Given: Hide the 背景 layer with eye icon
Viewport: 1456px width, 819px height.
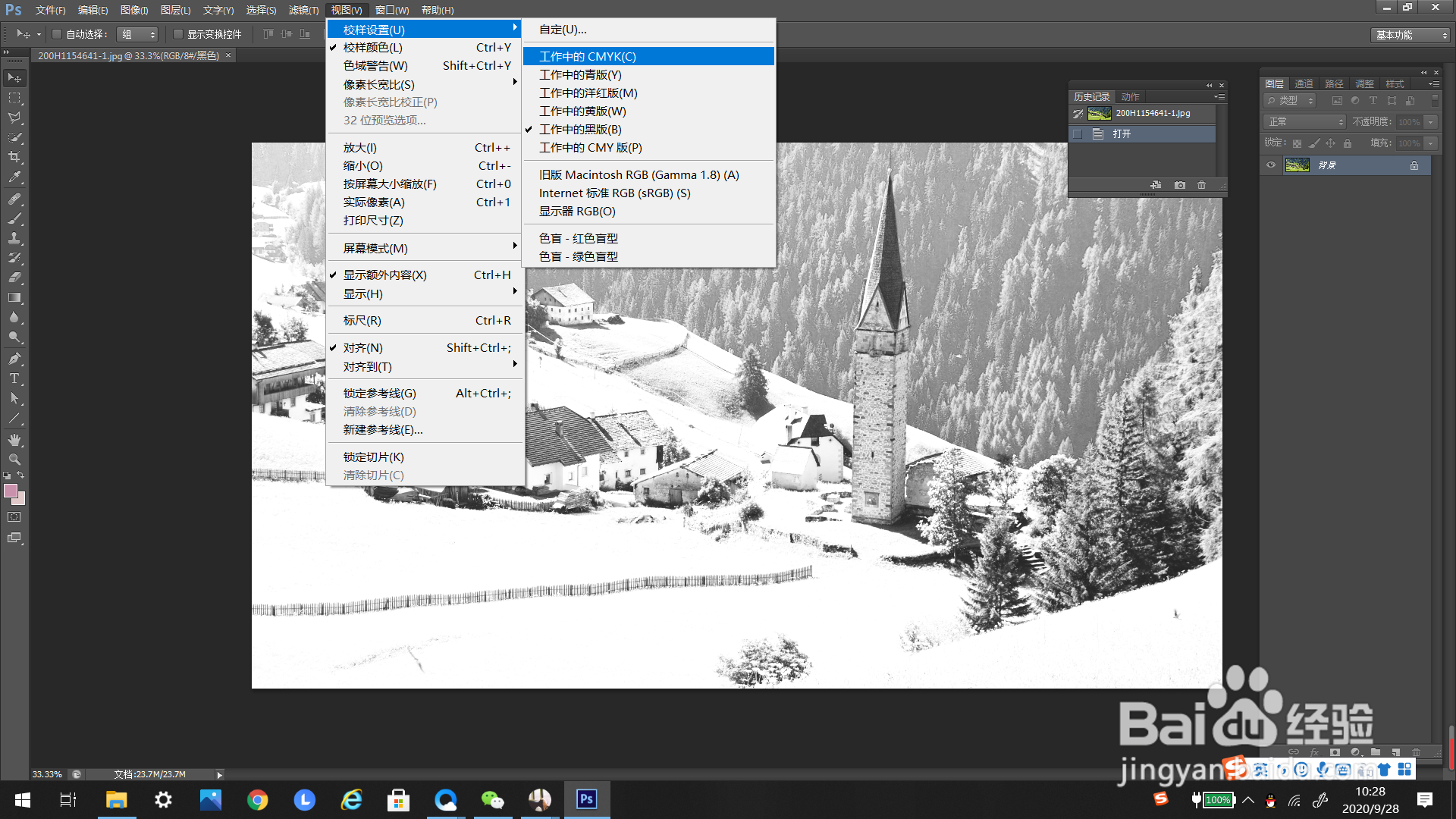Looking at the screenshot, I should [x=1271, y=165].
